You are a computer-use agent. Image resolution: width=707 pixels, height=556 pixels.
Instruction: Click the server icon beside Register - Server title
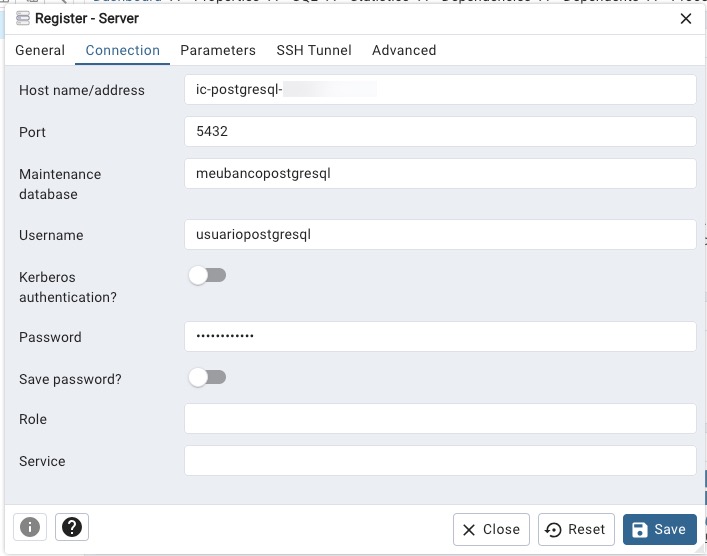pos(22,18)
